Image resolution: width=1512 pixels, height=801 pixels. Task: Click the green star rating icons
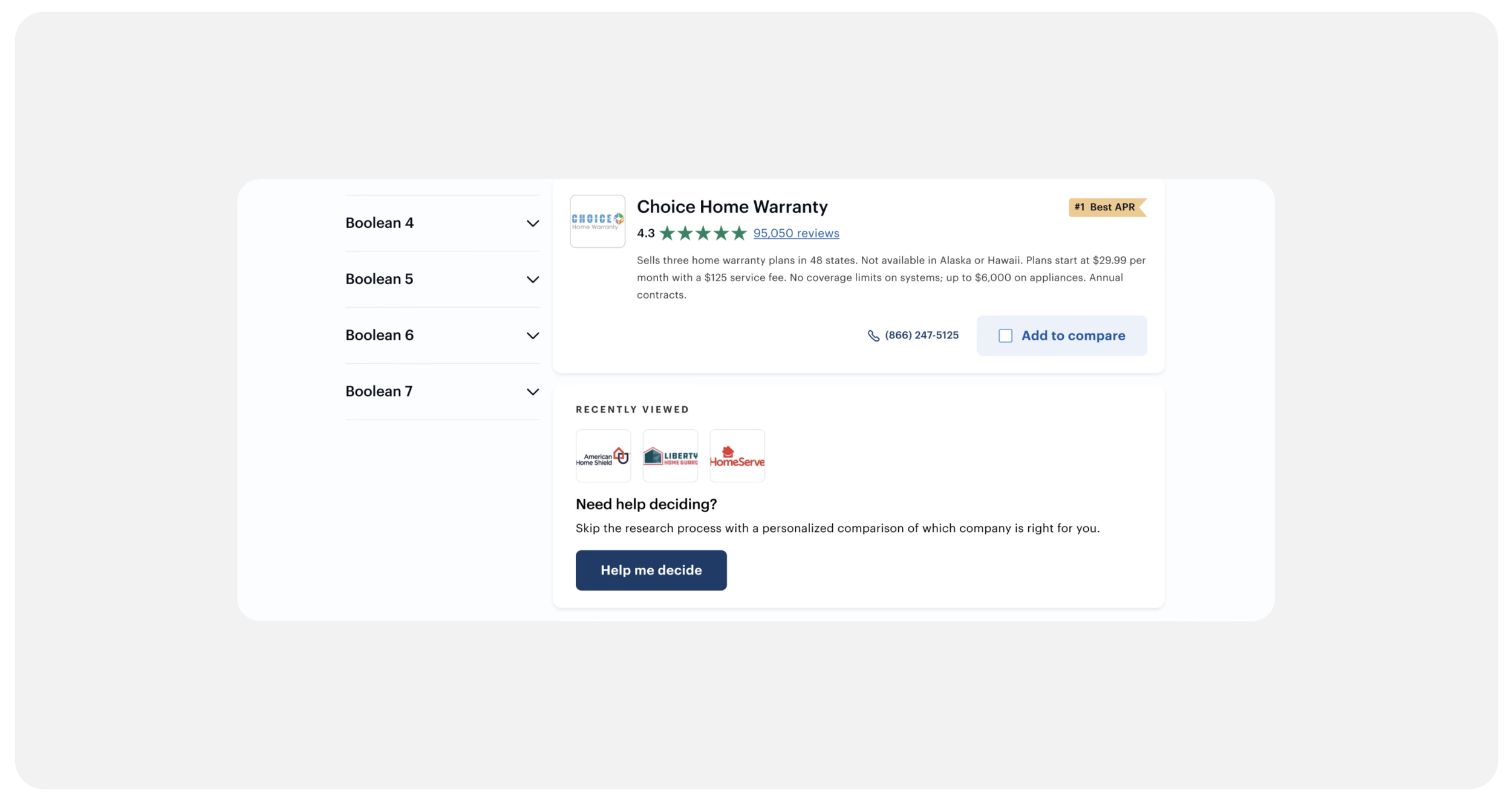(703, 233)
